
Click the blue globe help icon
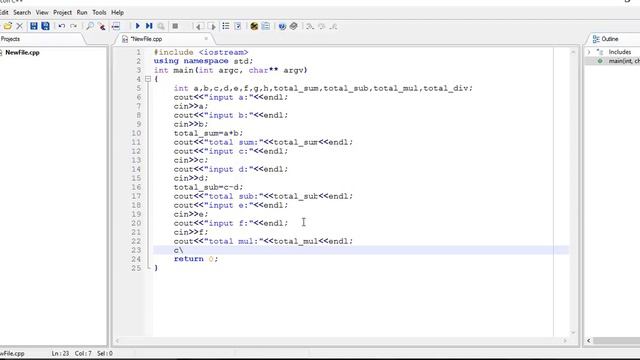[x=282, y=27]
